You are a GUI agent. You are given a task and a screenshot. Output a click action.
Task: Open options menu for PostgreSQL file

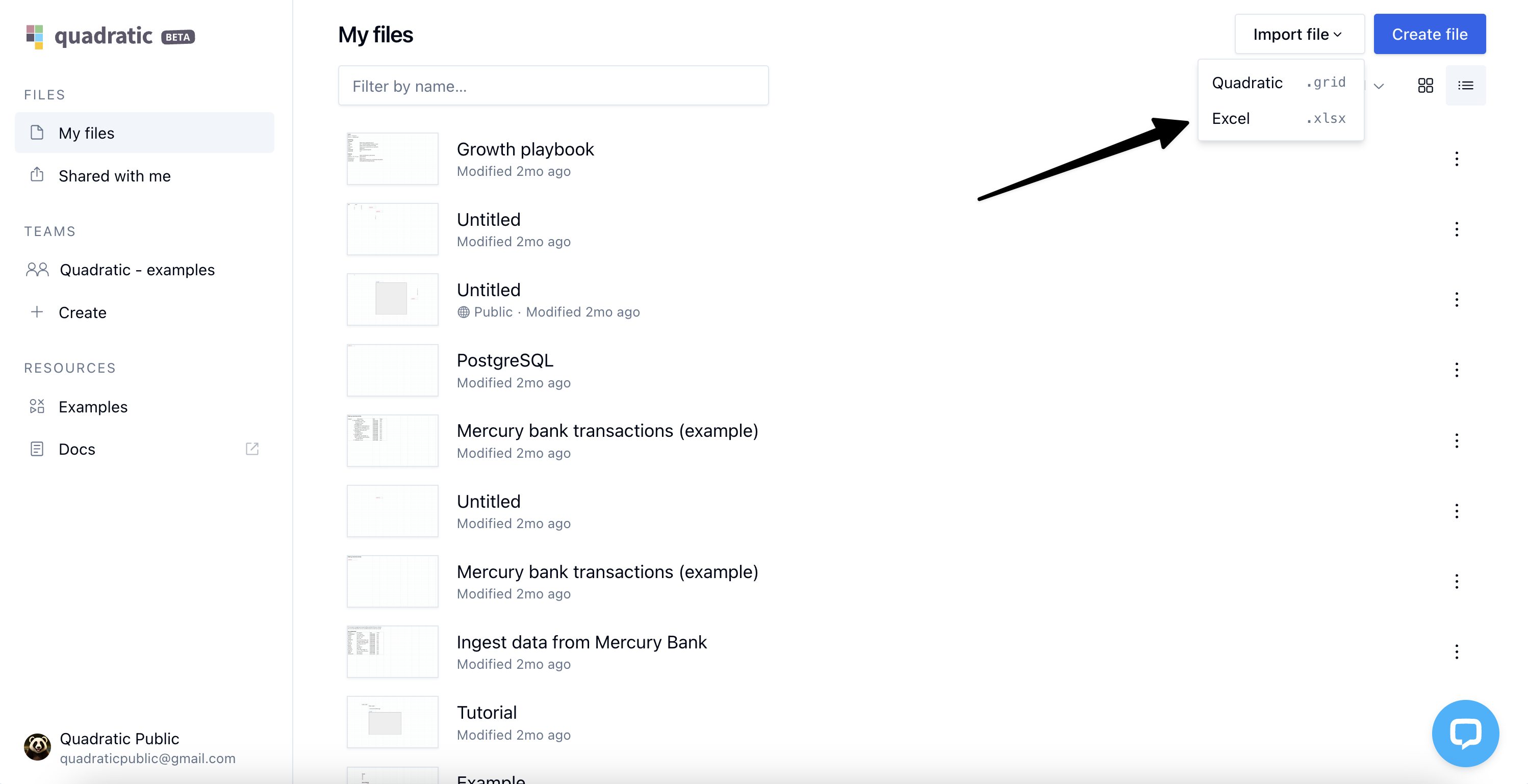[1456, 370]
